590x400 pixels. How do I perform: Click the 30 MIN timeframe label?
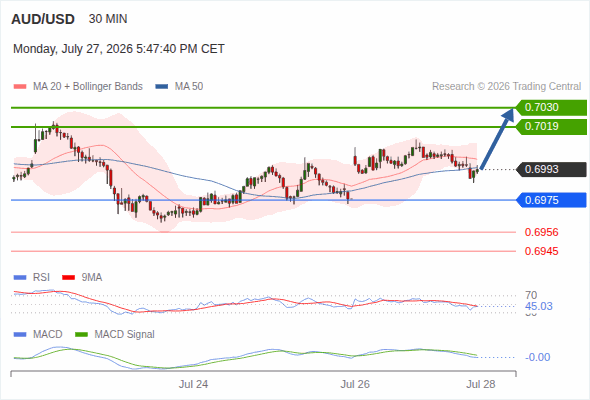[108, 19]
